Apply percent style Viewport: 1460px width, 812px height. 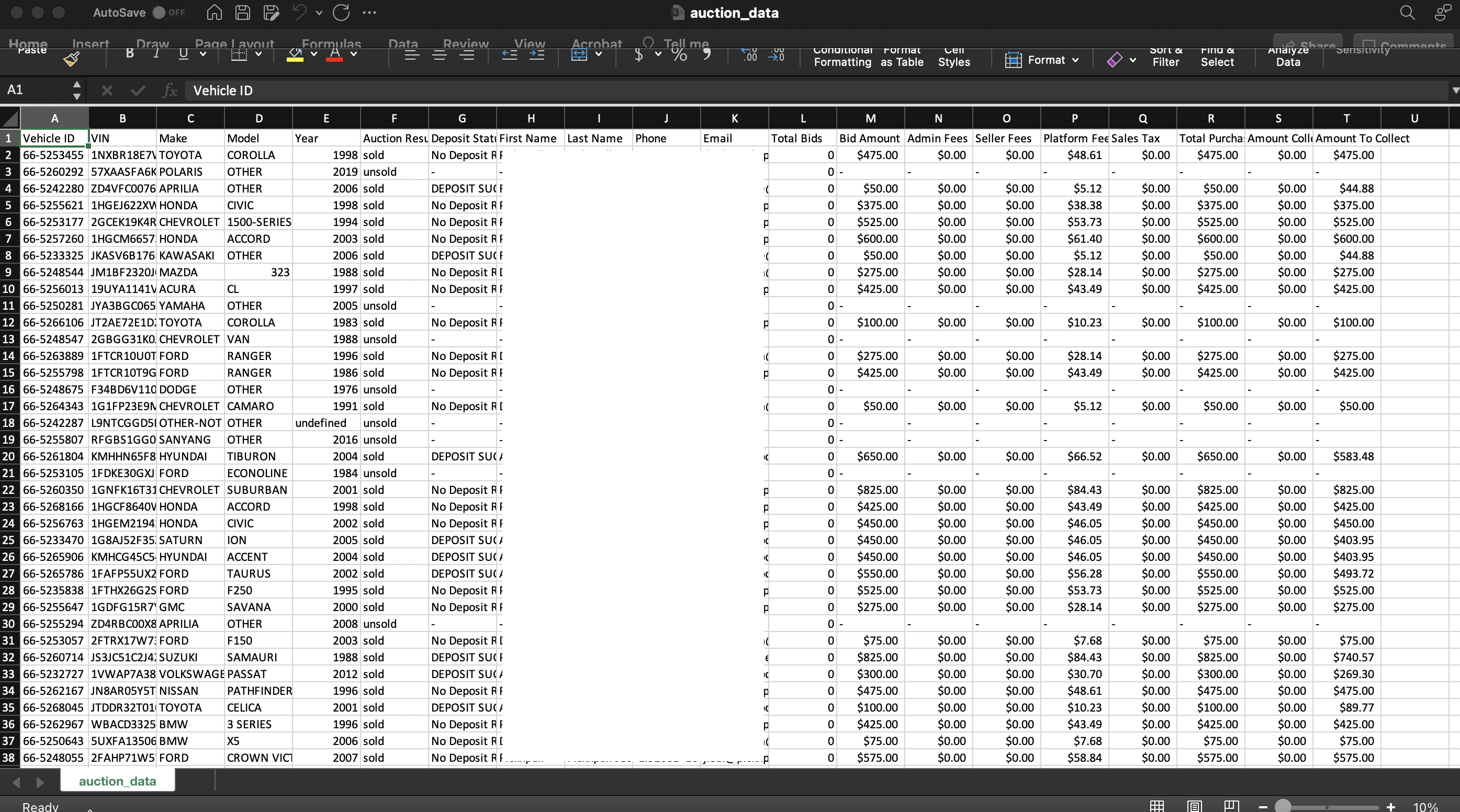click(679, 54)
